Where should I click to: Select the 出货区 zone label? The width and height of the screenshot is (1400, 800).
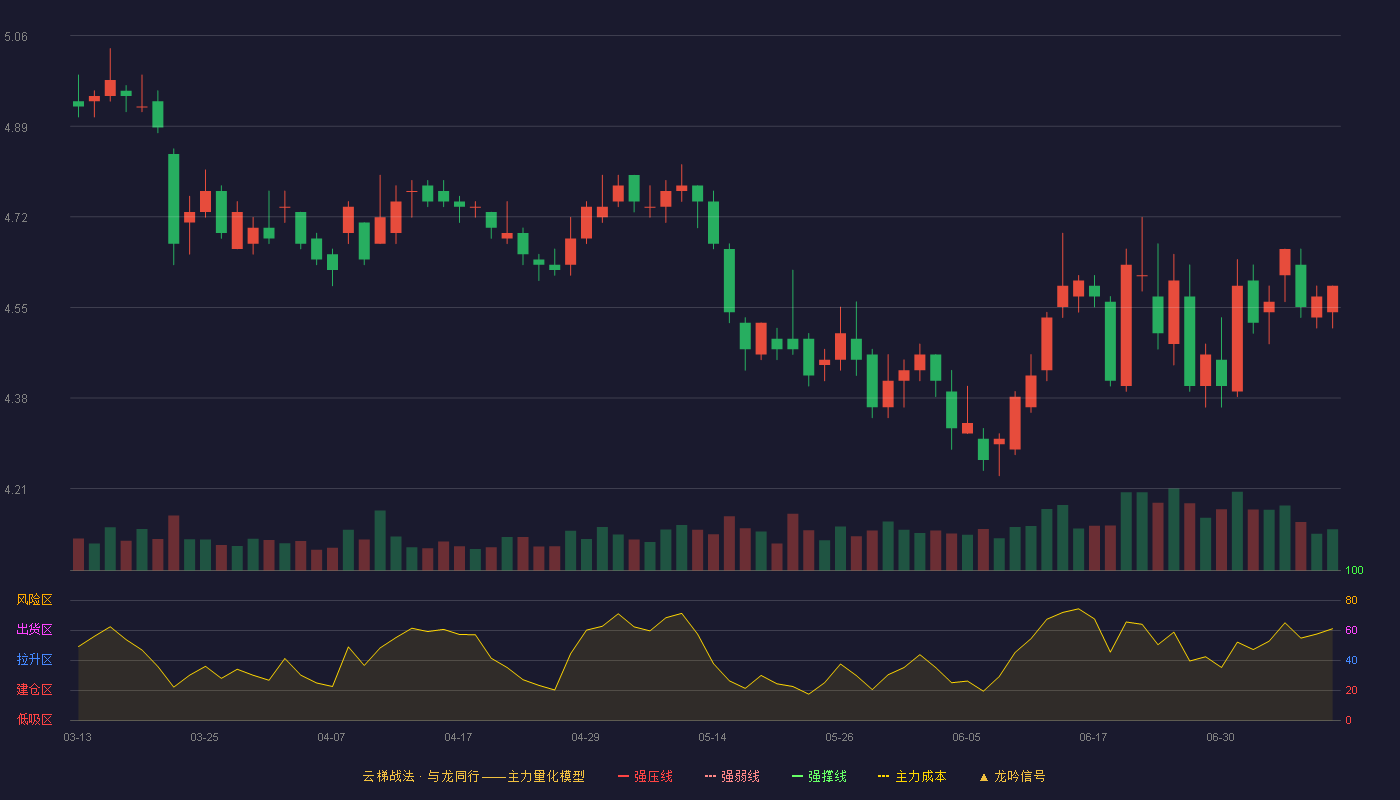coord(34,630)
